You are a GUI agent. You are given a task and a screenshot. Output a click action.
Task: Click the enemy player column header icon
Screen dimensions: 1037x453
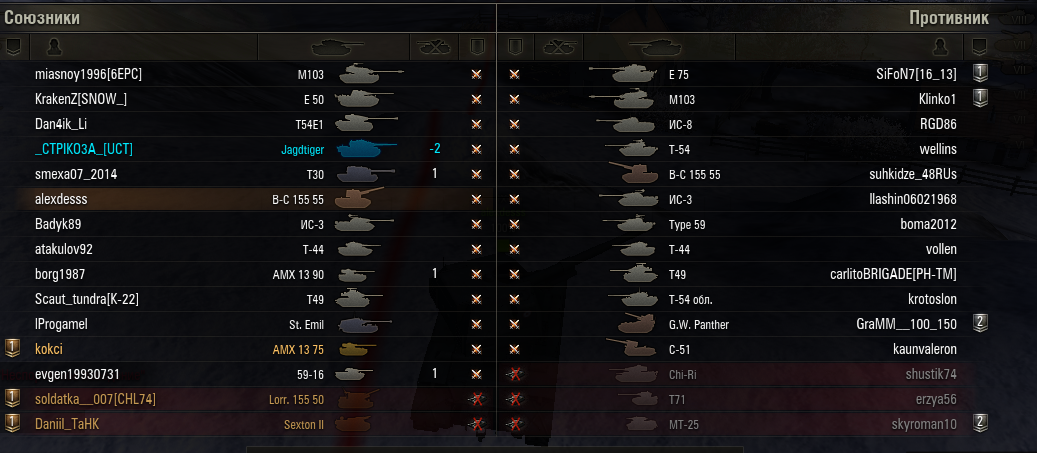coord(938,46)
